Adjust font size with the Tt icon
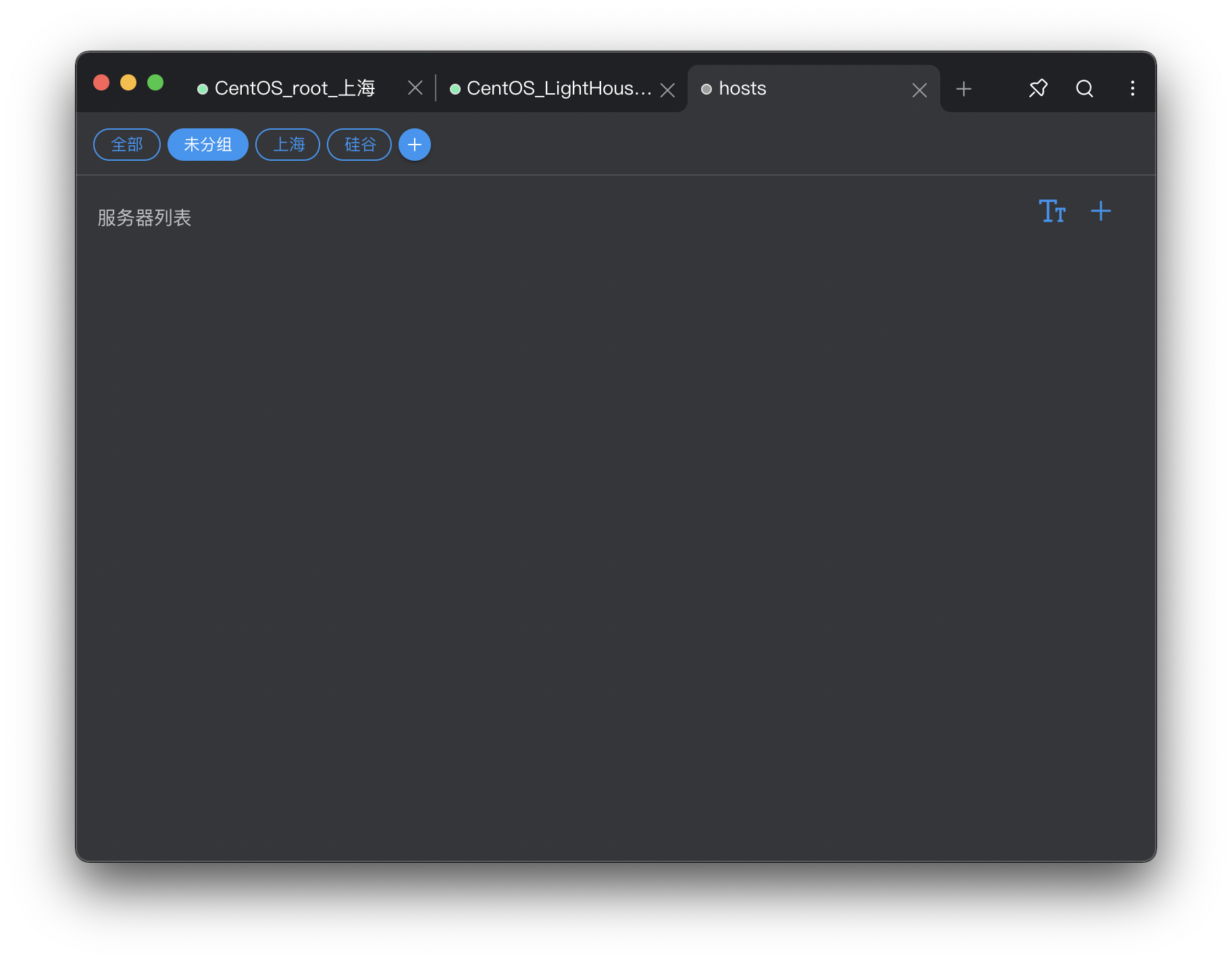Image resolution: width=1232 pixels, height=962 pixels. click(x=1052, y=211)
